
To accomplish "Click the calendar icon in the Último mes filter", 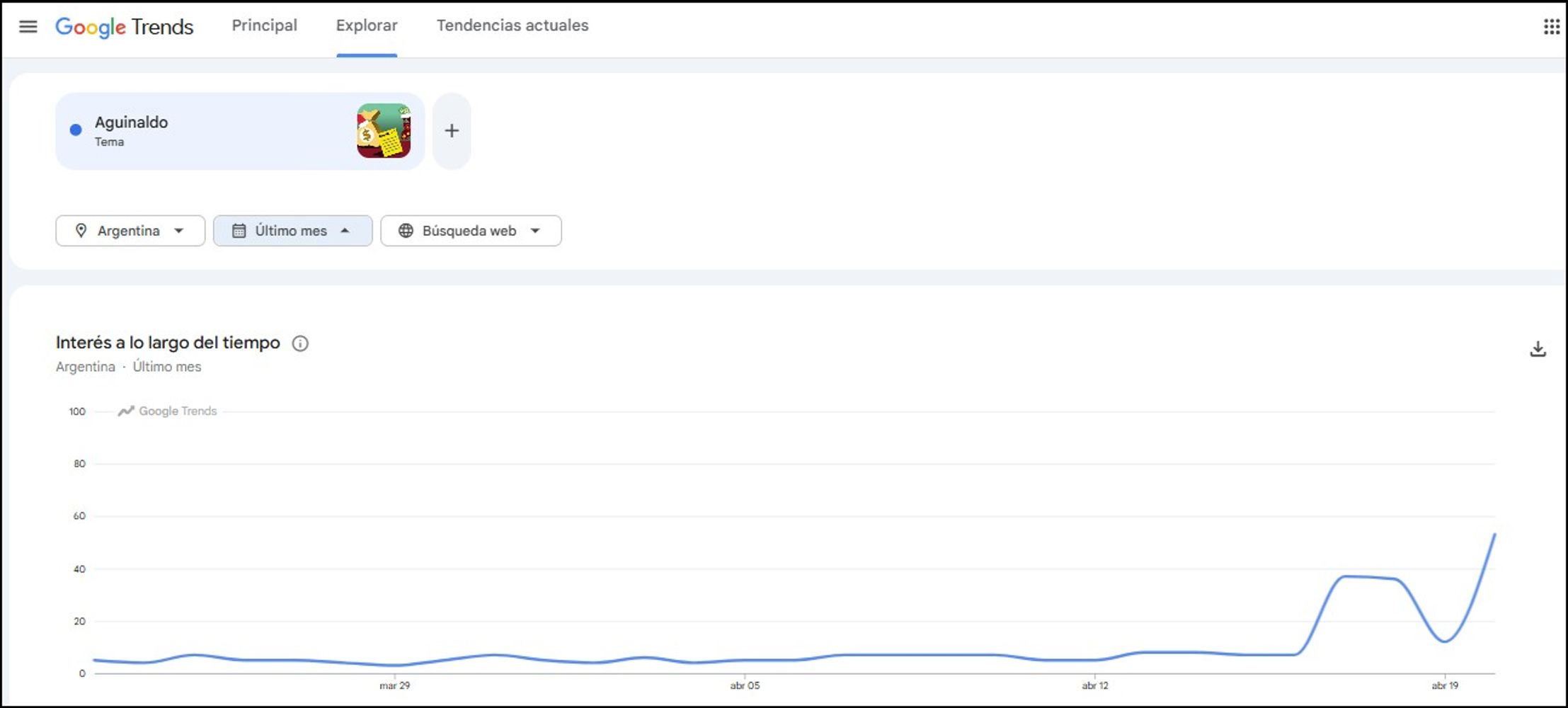I will tap(239, 231).
